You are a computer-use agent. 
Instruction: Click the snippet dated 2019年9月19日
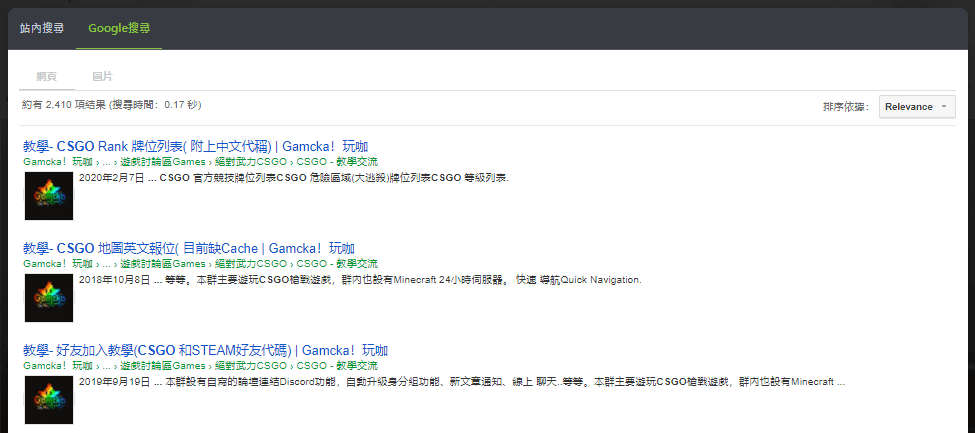tap(462, 382)
